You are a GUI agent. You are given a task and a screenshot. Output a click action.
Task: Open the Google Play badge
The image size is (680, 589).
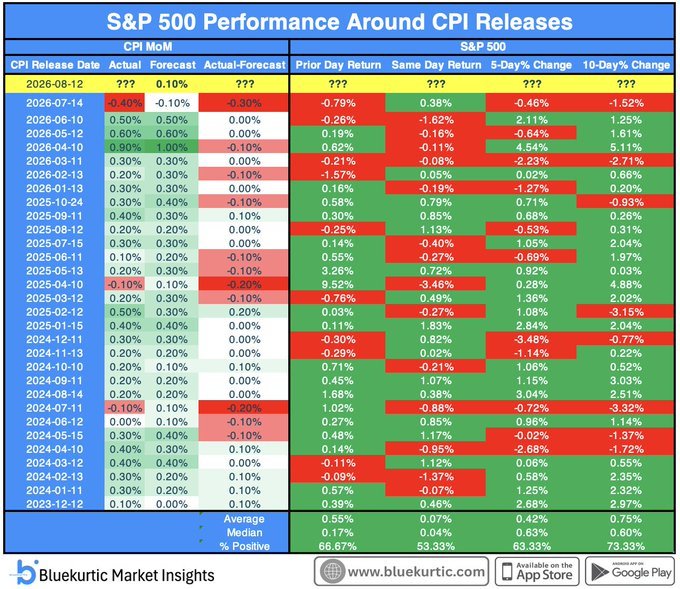coord(630,571)
